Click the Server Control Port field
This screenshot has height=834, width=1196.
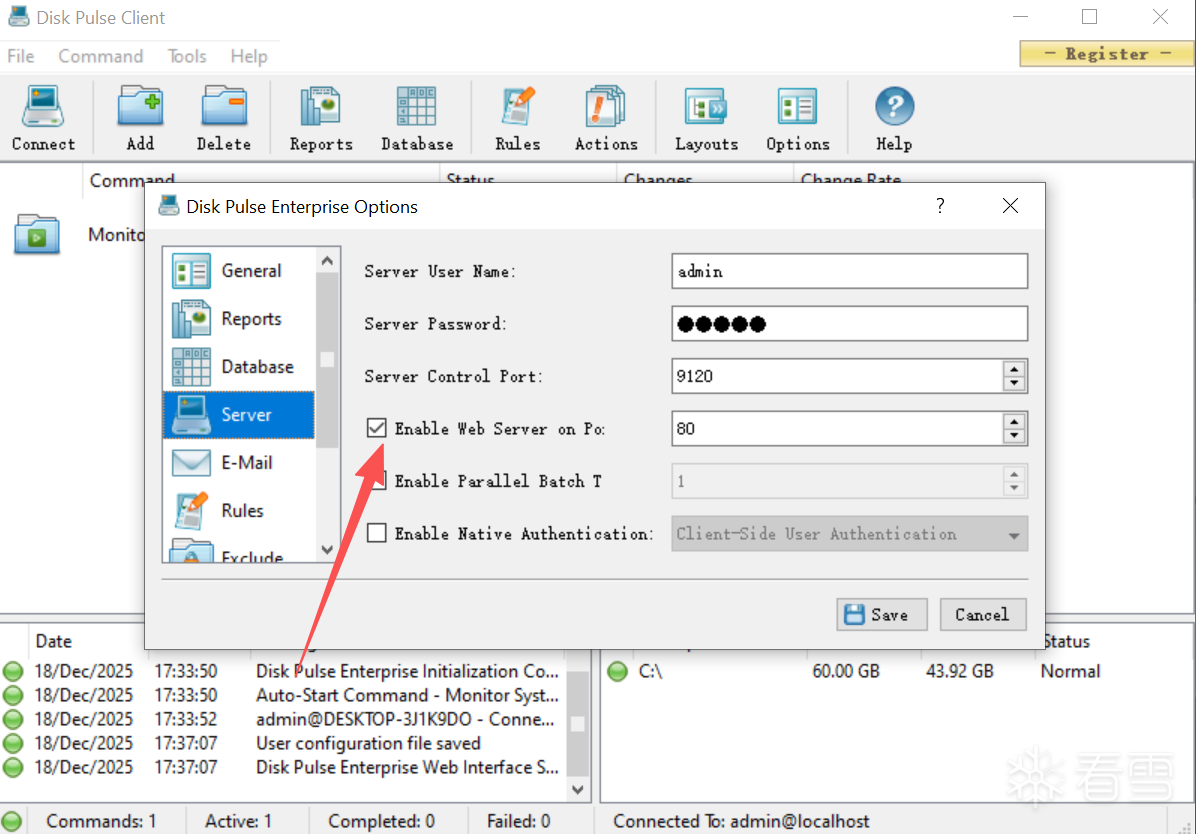coord(836,376)
